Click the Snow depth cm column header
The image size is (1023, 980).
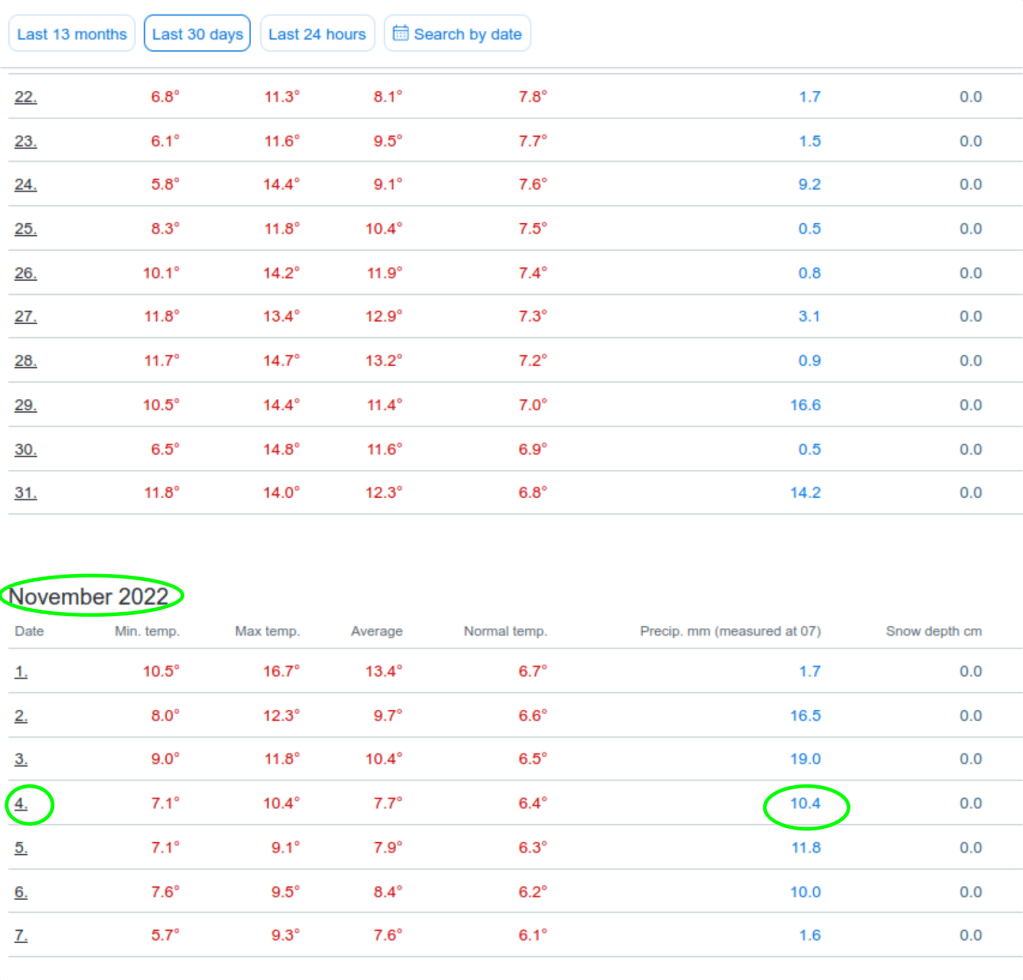click(x=934, y=631)
